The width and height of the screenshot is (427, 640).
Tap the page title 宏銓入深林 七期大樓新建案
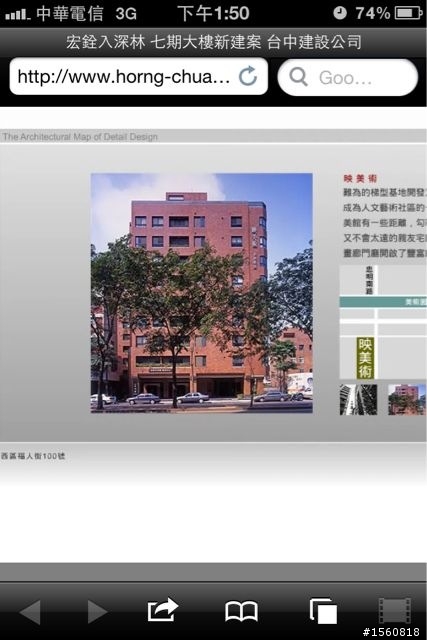coord(163,42)
